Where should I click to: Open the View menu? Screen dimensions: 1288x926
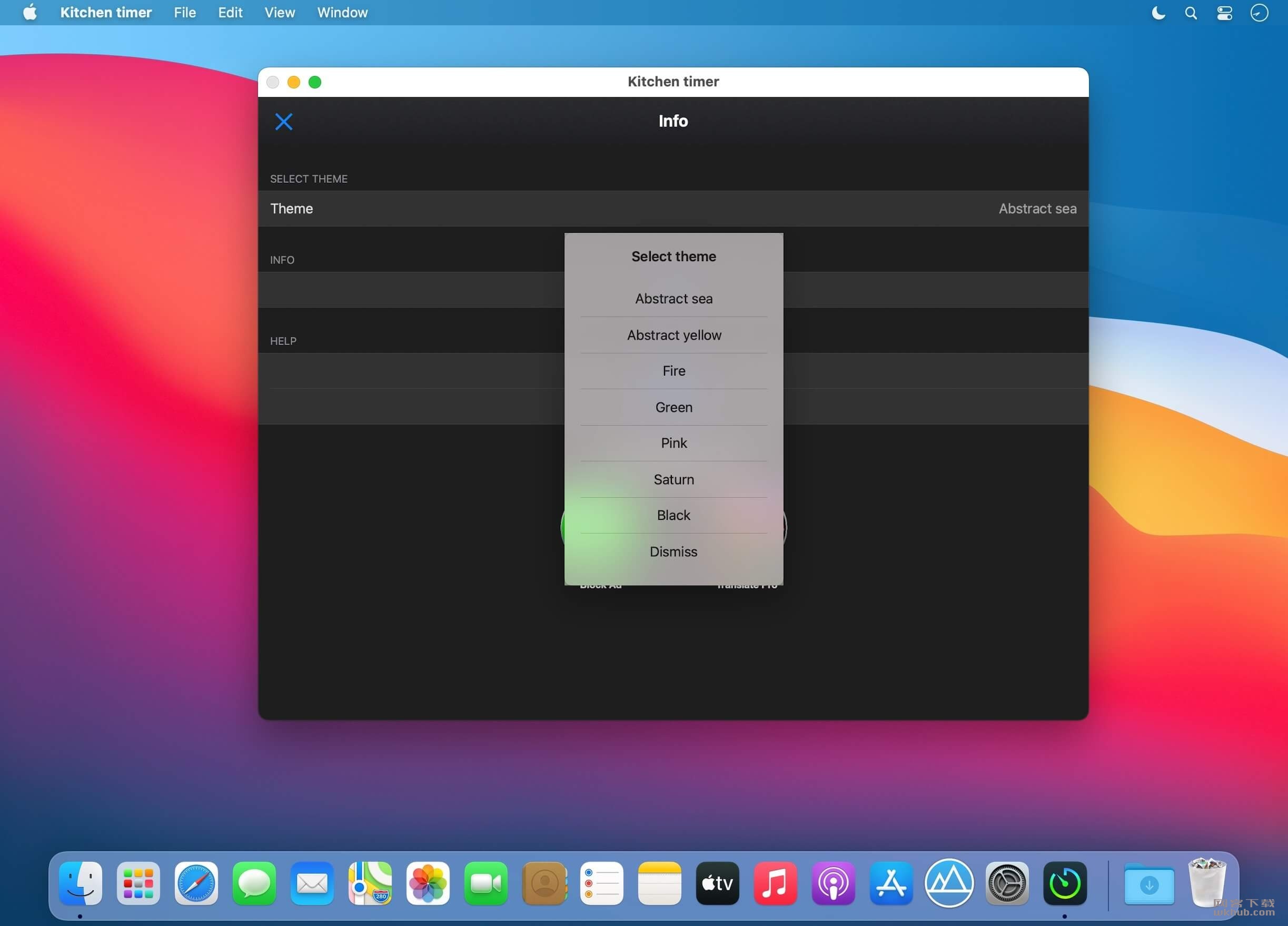(x=280, y=13)
